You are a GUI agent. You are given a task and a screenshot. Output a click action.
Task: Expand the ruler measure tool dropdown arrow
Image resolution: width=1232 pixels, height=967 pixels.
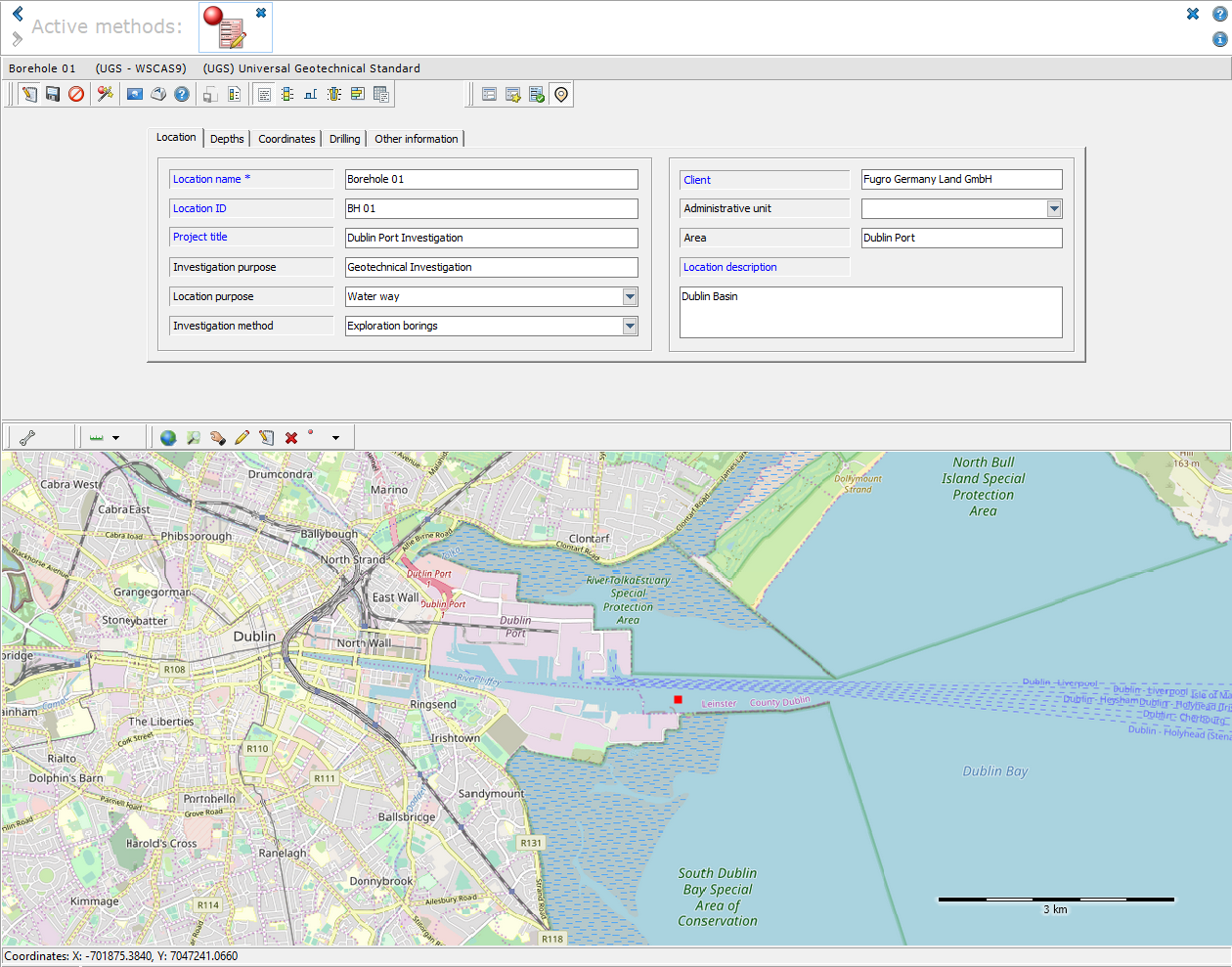115,437
